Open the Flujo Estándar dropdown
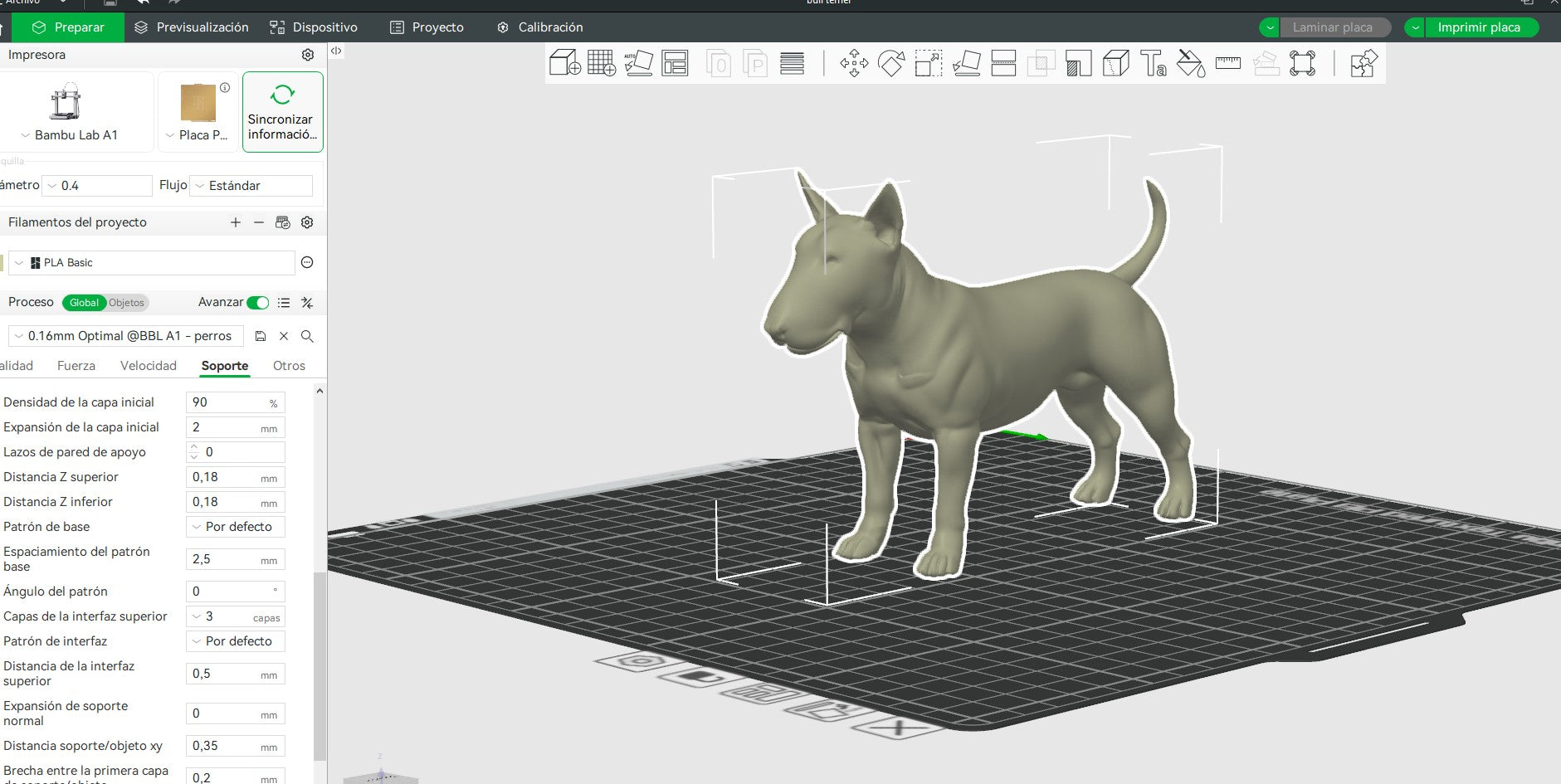 [251, 186]
